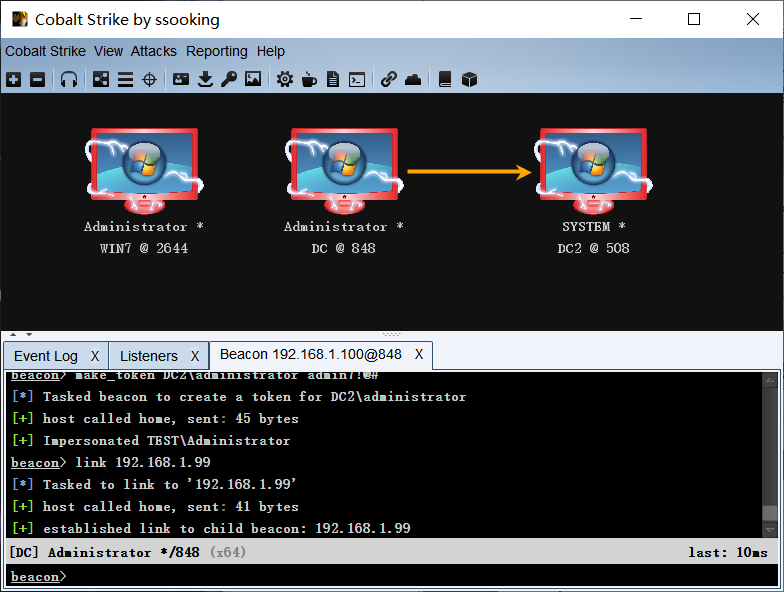Open the View menu
784x592 pixels.
click(x=108, y=51)
